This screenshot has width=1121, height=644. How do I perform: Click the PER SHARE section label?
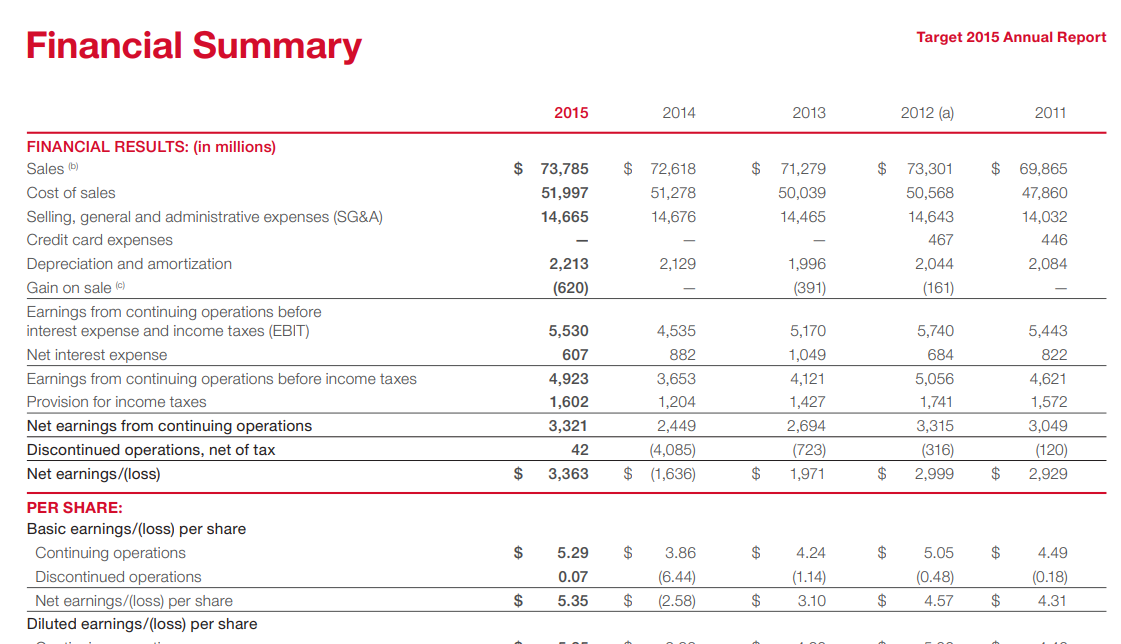[74, 507]
